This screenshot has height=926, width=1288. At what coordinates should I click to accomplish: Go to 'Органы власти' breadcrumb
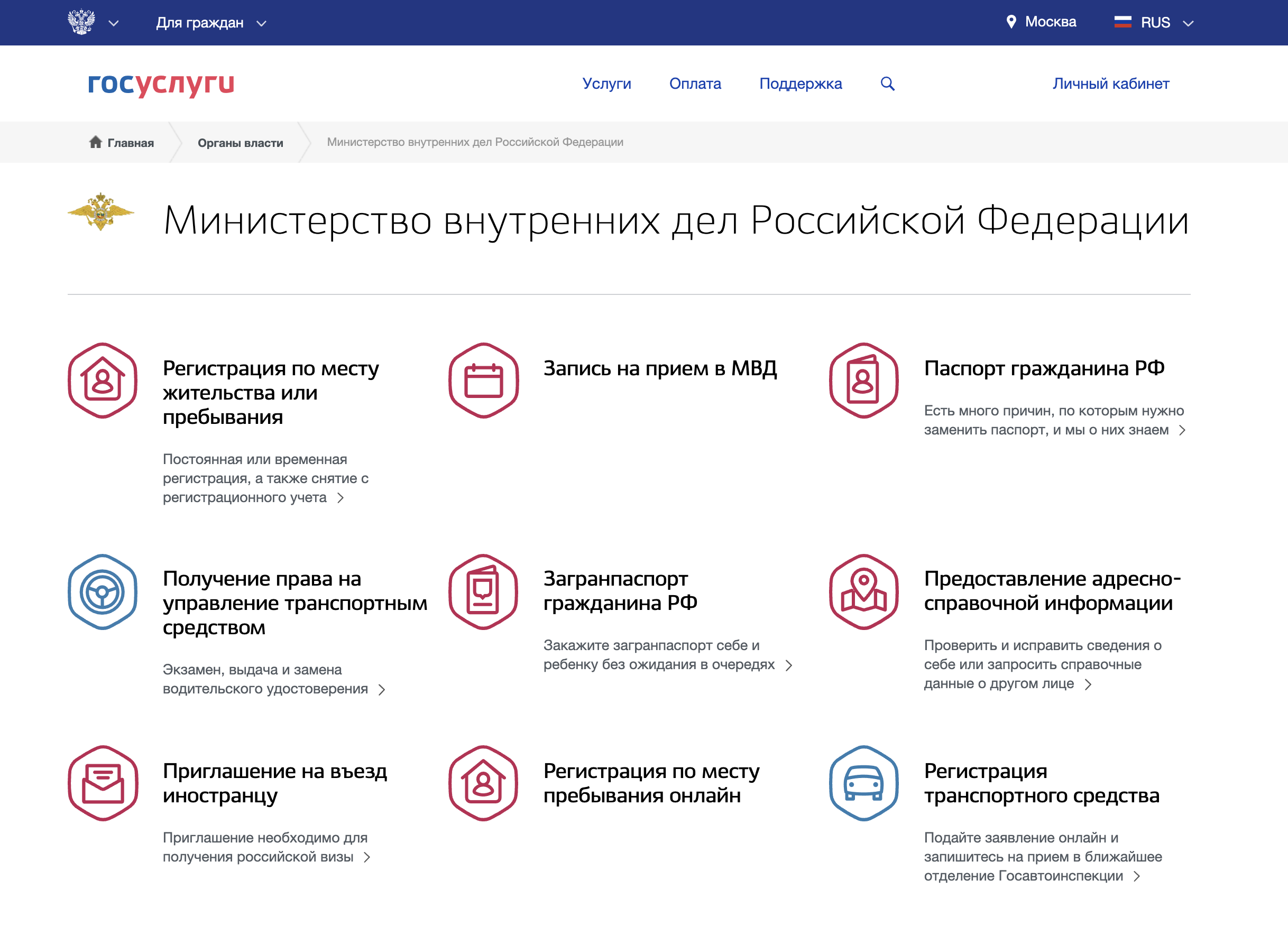point(240,143)
